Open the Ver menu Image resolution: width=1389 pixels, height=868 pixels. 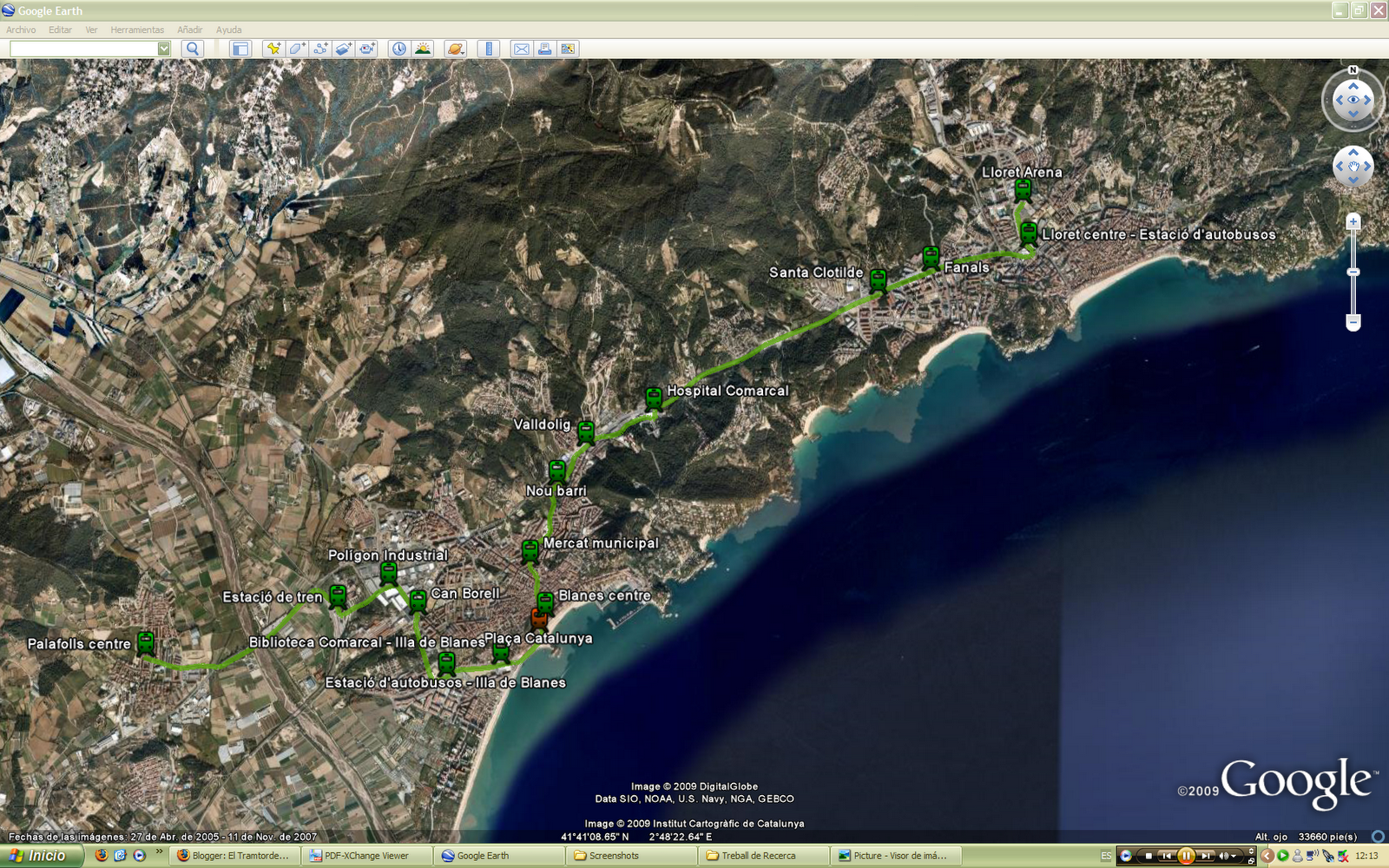pyautogui.click(x=91, y=30)
